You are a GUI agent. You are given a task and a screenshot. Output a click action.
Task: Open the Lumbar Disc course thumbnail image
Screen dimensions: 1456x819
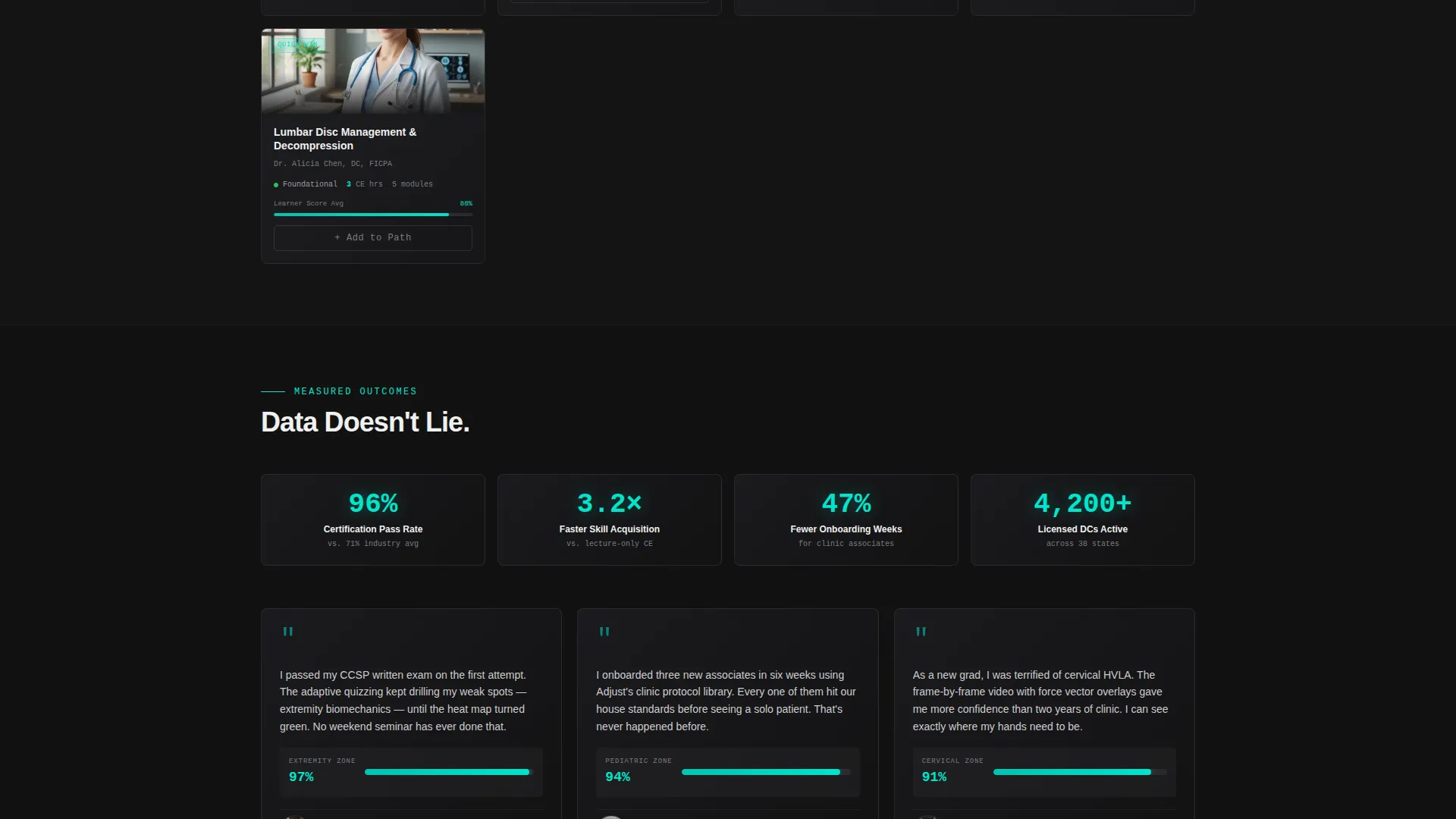372,71
